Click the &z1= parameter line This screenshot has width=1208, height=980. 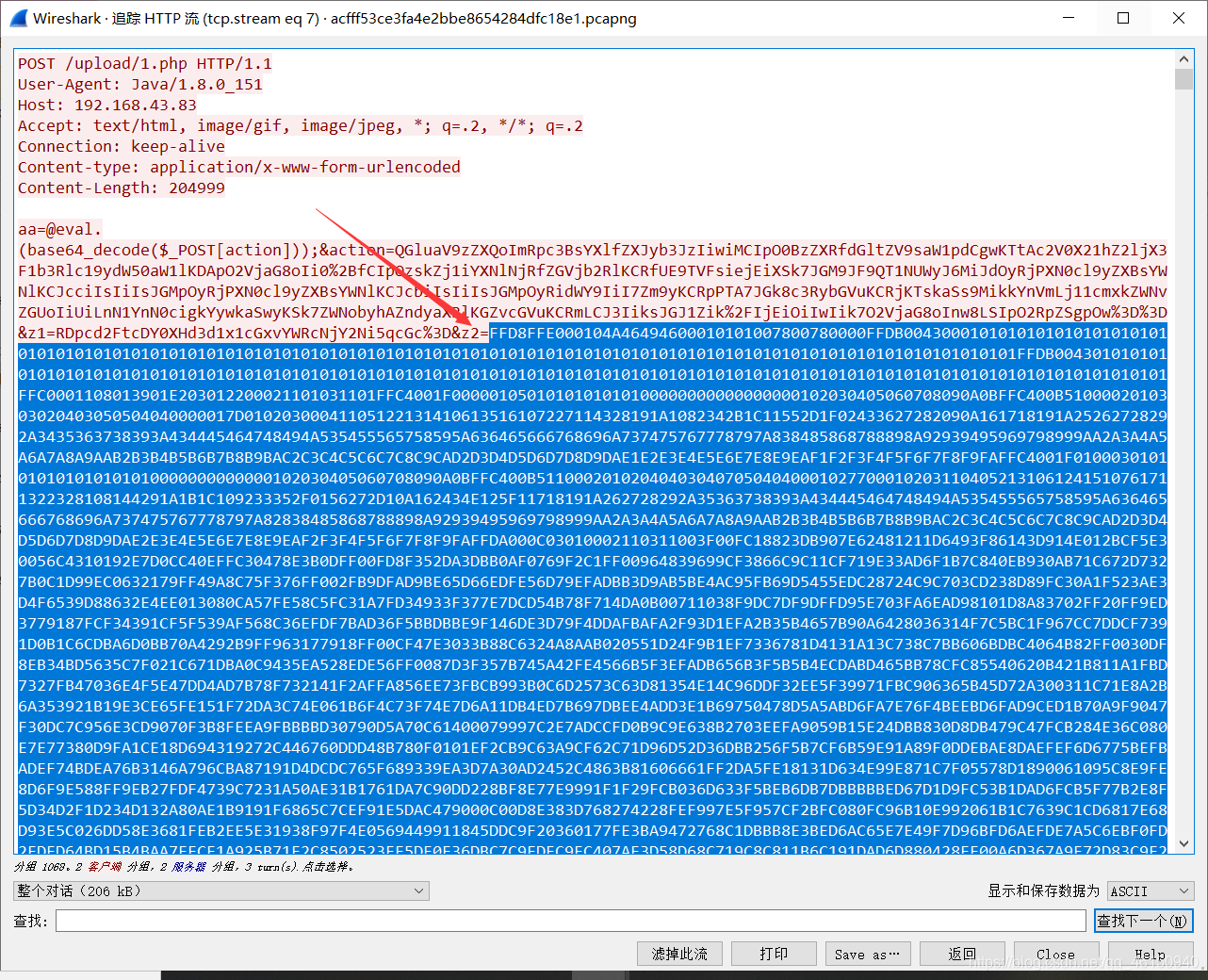253,333
